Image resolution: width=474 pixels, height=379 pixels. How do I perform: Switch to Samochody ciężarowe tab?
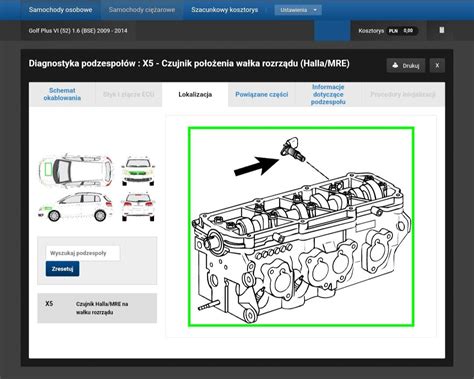tap(142, 10)
